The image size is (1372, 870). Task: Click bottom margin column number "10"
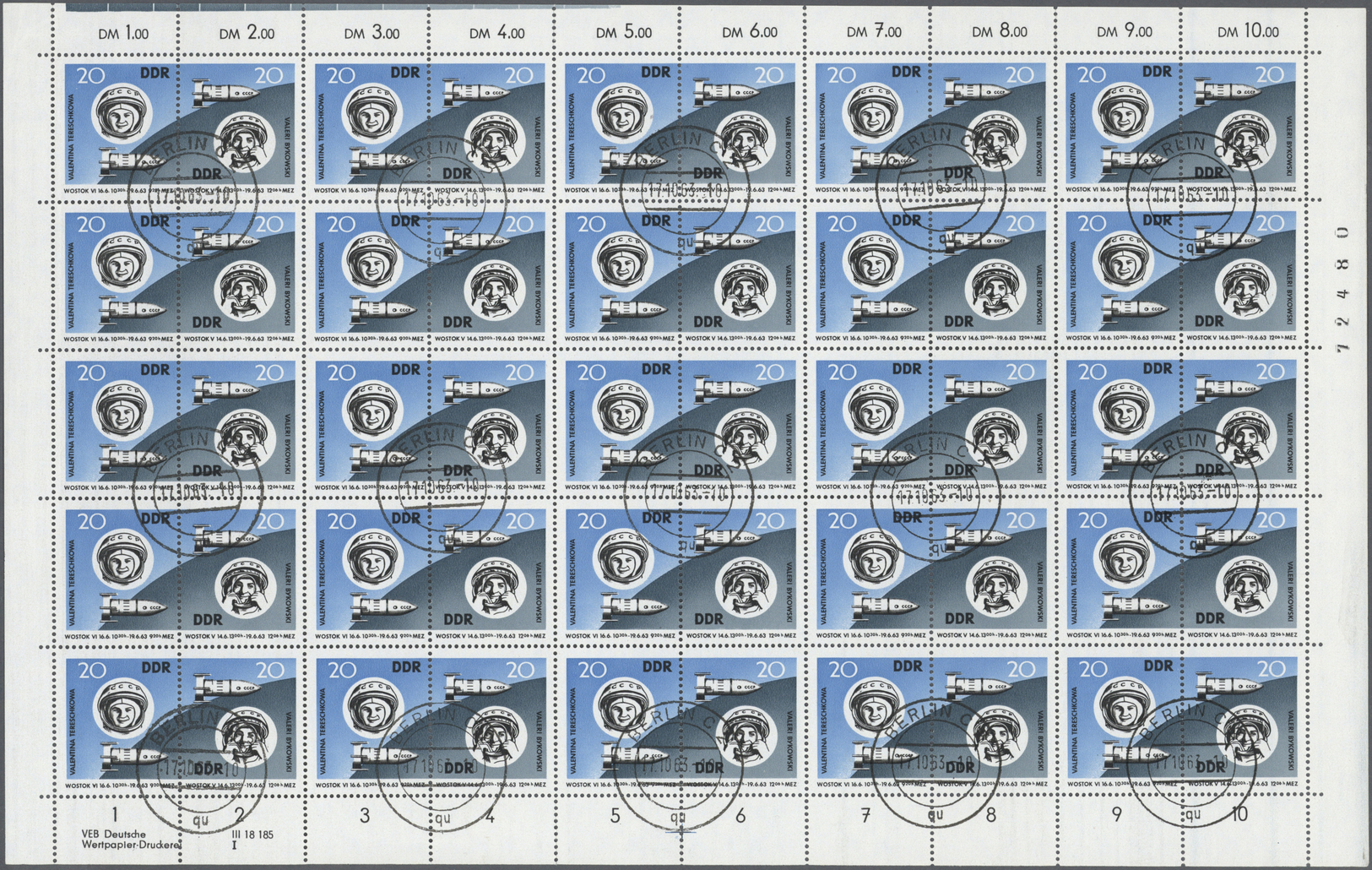(1239, 814)
